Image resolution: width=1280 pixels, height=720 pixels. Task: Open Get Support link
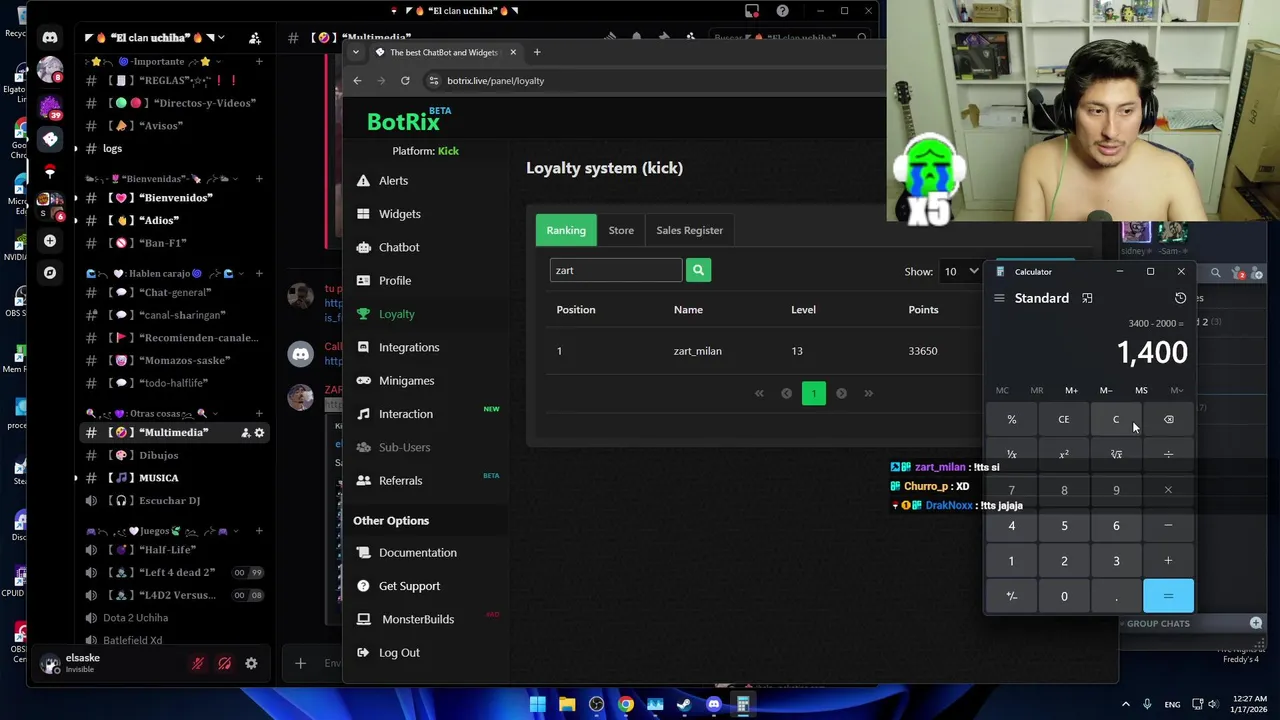pyautogui.click(x=409, y=586)
